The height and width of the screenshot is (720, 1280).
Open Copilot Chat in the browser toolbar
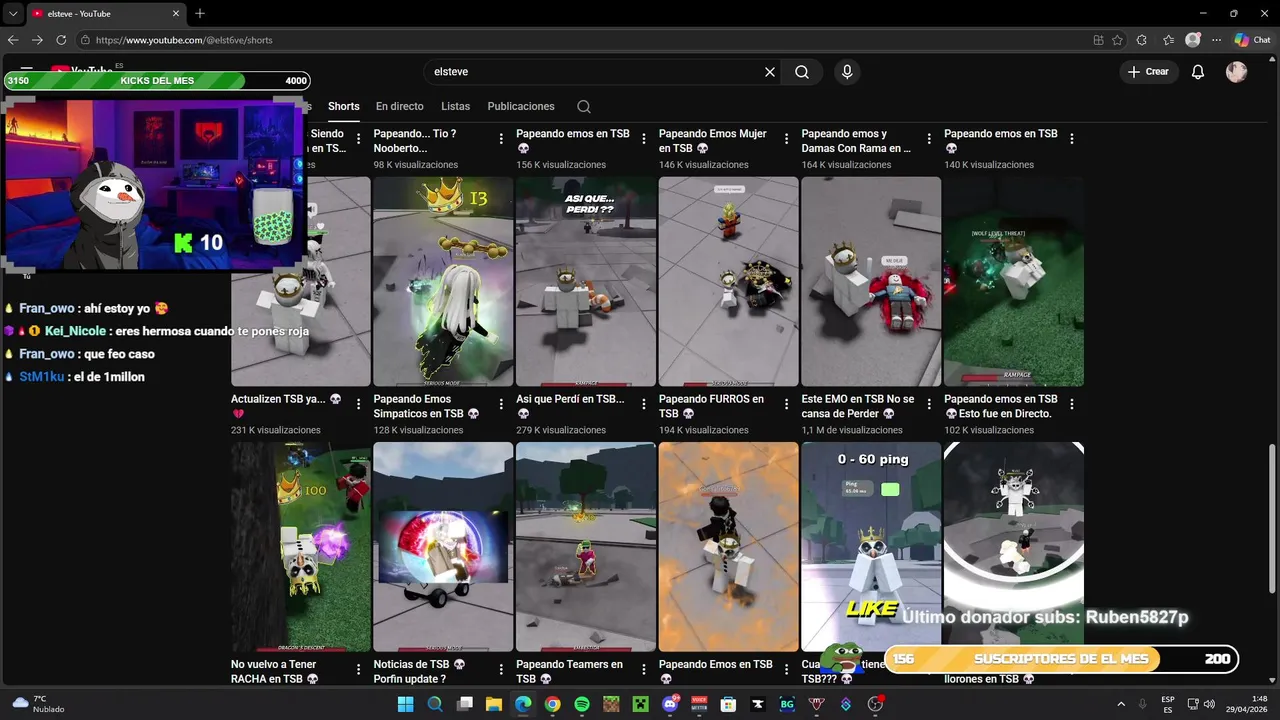point(1252,40)
